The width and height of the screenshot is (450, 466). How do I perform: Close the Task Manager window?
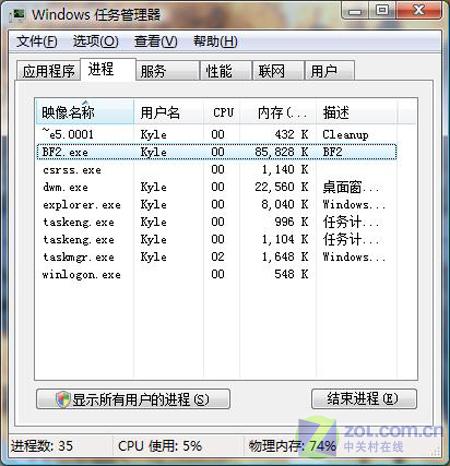click(418, 11)
